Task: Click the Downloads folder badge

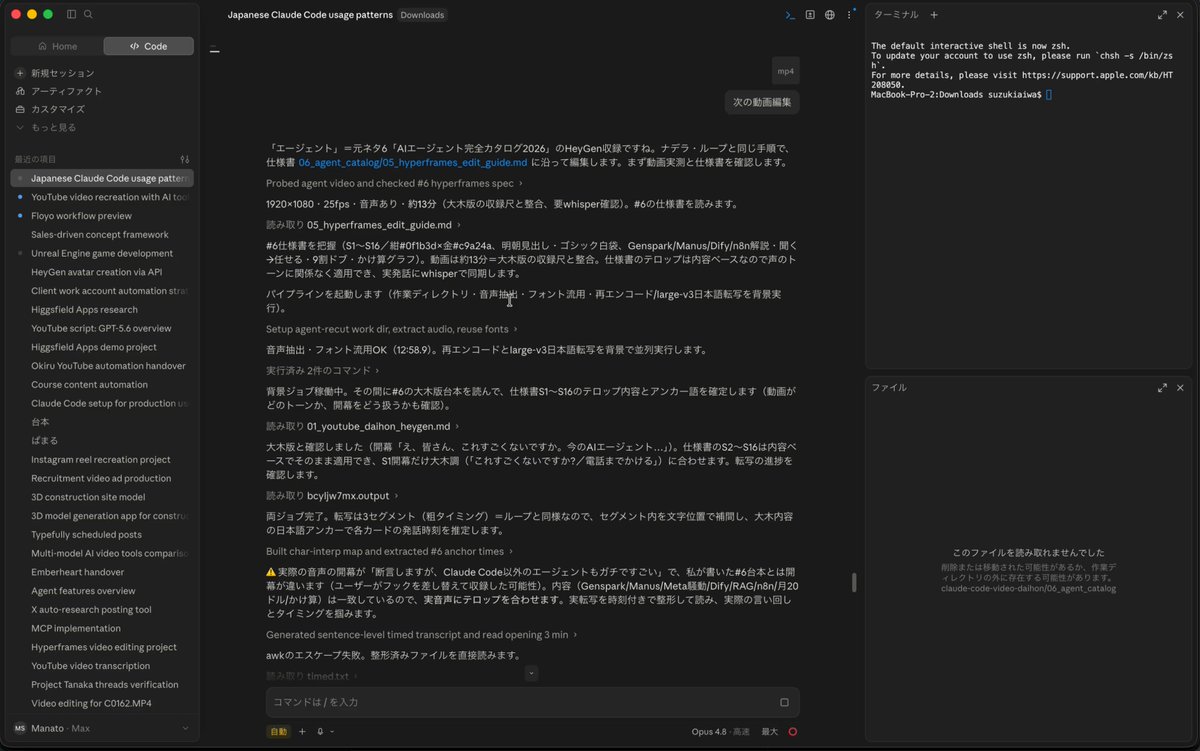Action: [423, 15]
